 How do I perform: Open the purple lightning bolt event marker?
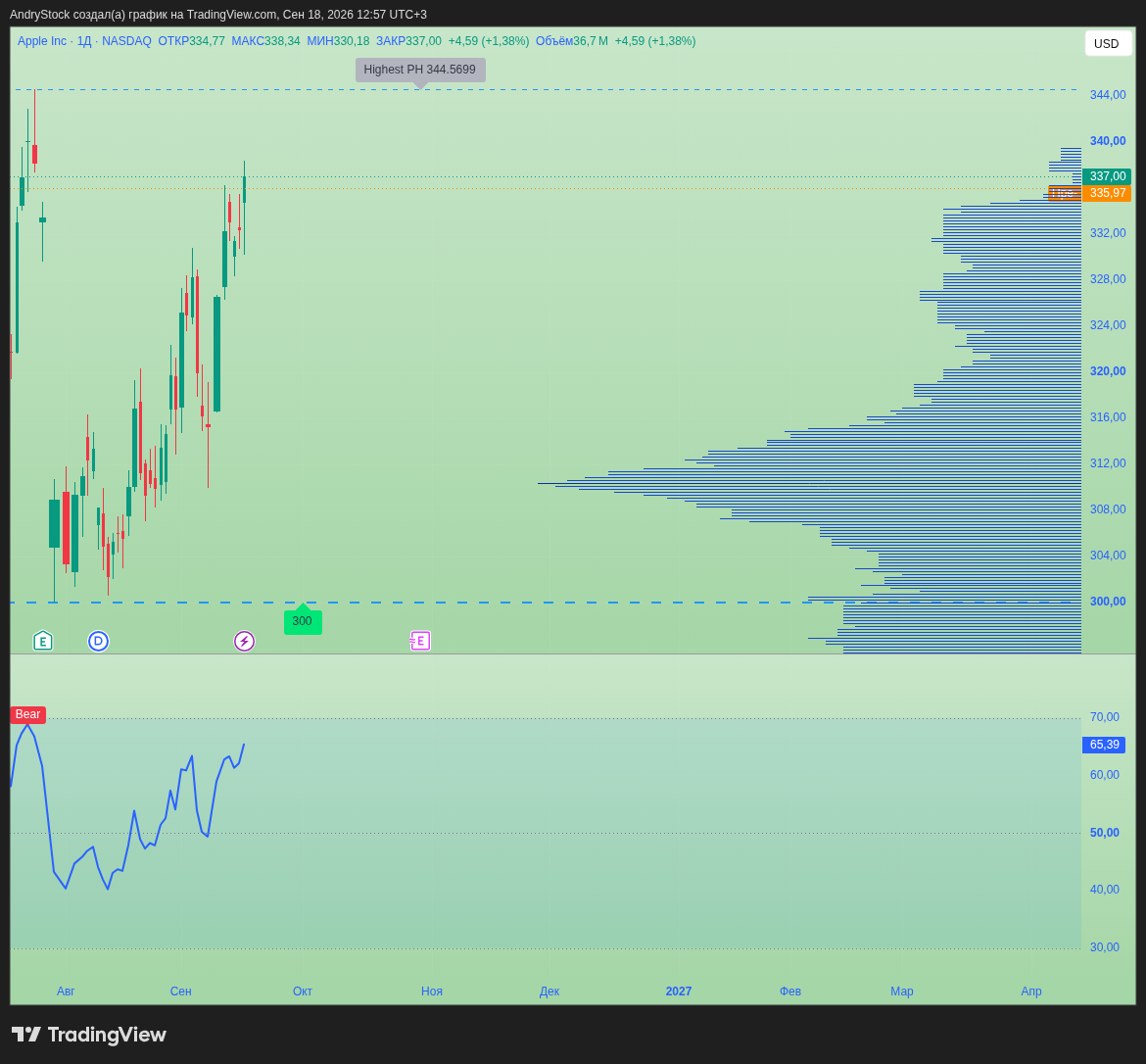pos(244,642)
